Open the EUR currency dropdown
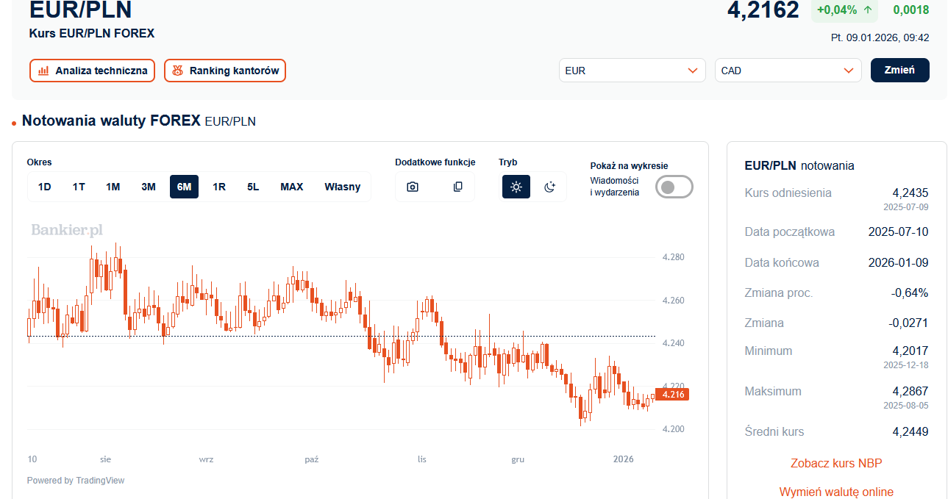This screenshot has height=499, width=948. point(632,71)
